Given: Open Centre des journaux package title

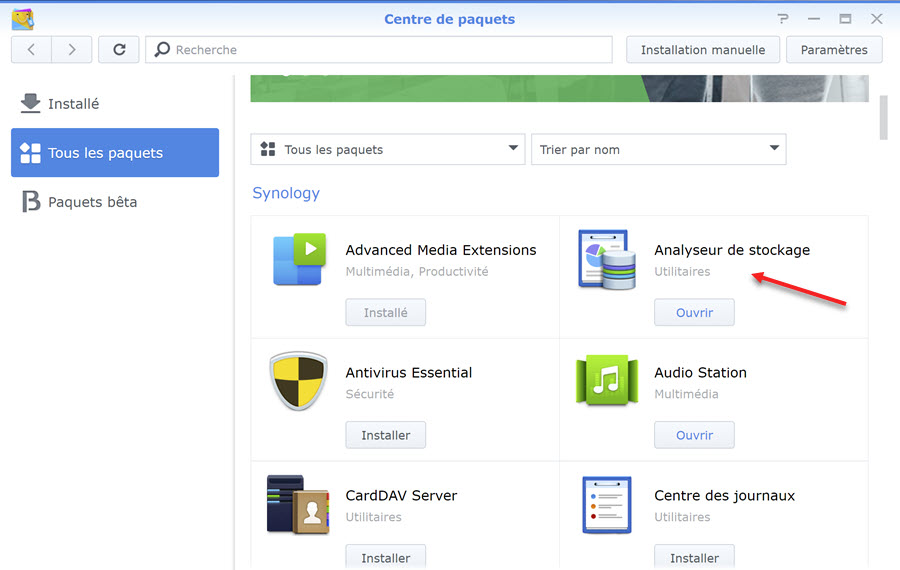Looking at the screenshot, I should 724,495.
